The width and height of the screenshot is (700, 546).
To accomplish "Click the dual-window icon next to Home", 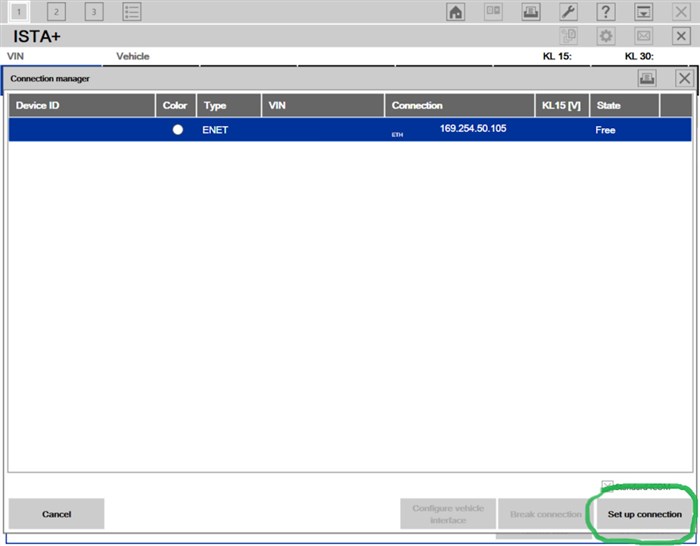I will tap(493, 12).
